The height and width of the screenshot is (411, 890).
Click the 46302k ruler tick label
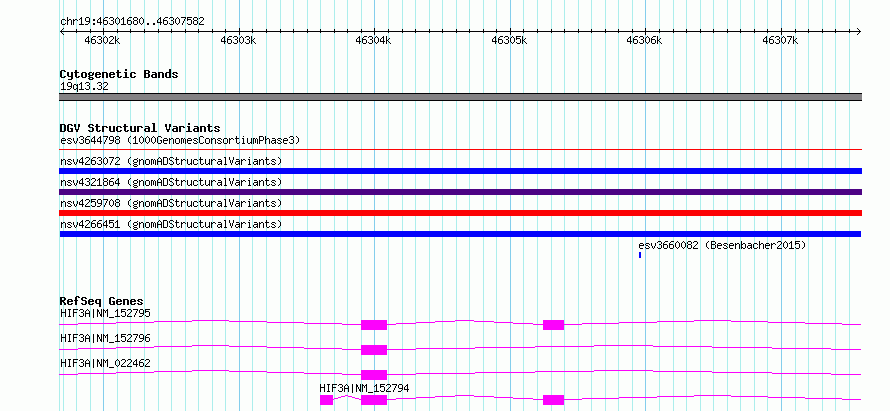point(102,40)
